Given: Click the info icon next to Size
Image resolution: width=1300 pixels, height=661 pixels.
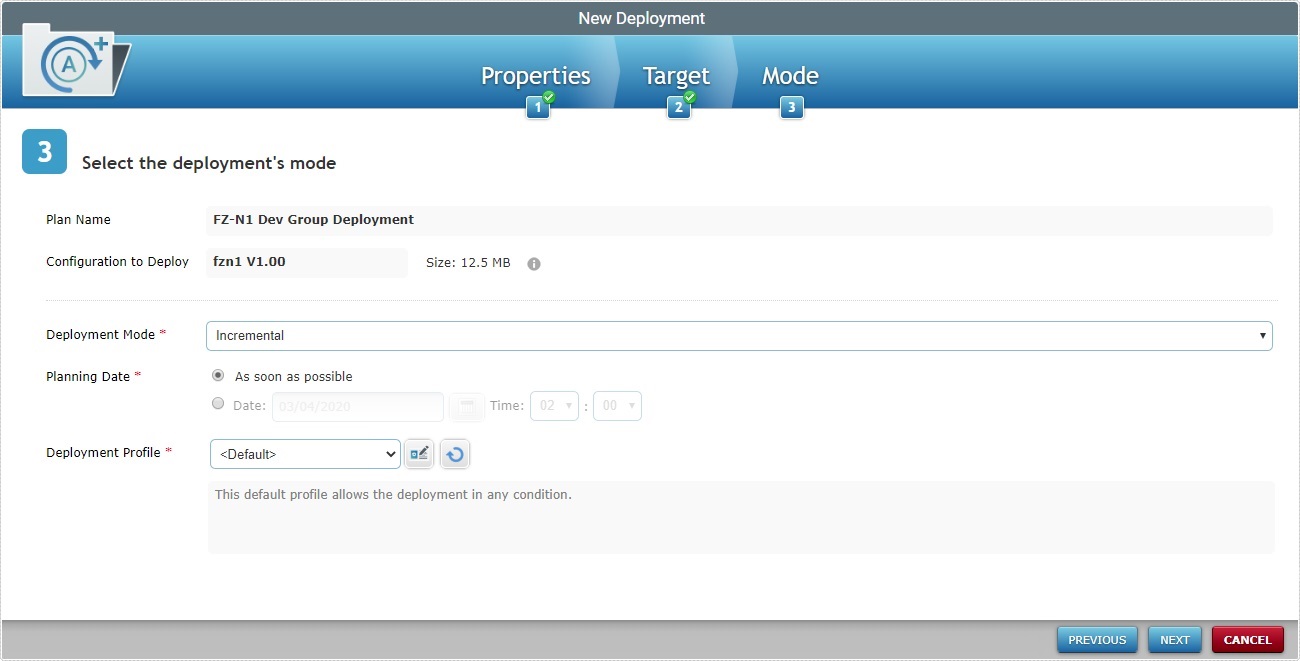Looking at the screenshot, I should [533, 263].
